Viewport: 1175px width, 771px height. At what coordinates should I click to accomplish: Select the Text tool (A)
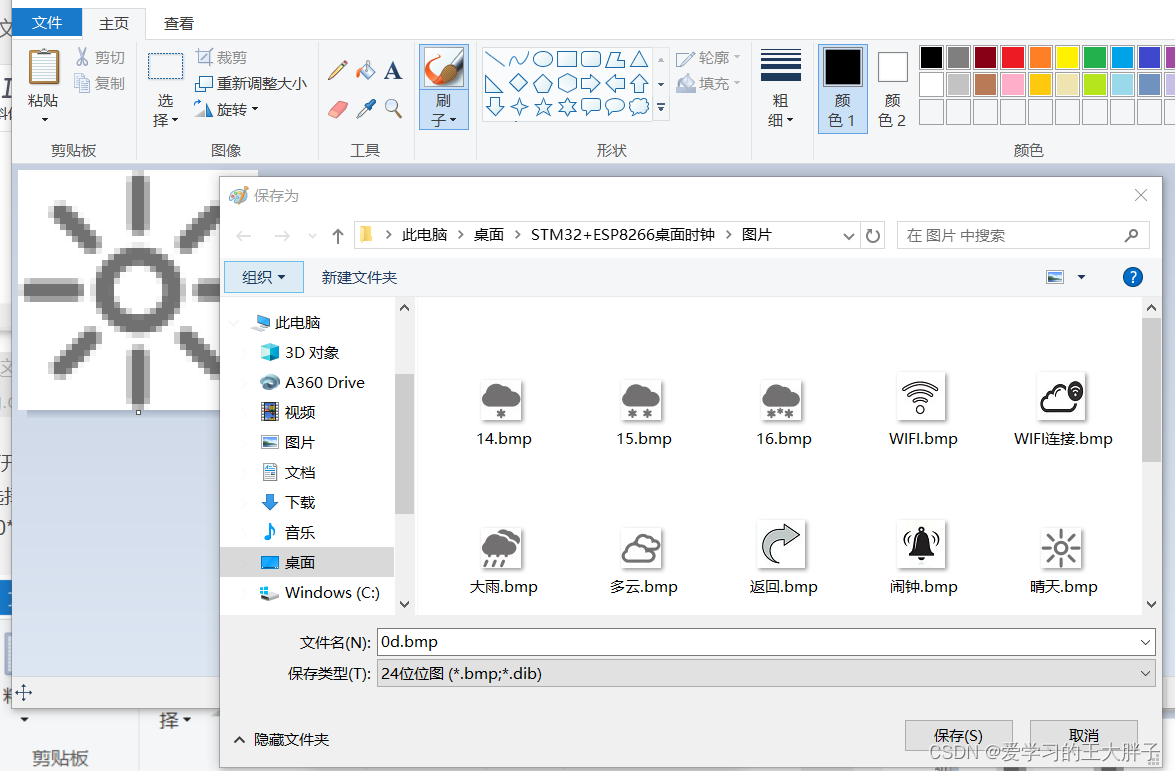(393, 71)
